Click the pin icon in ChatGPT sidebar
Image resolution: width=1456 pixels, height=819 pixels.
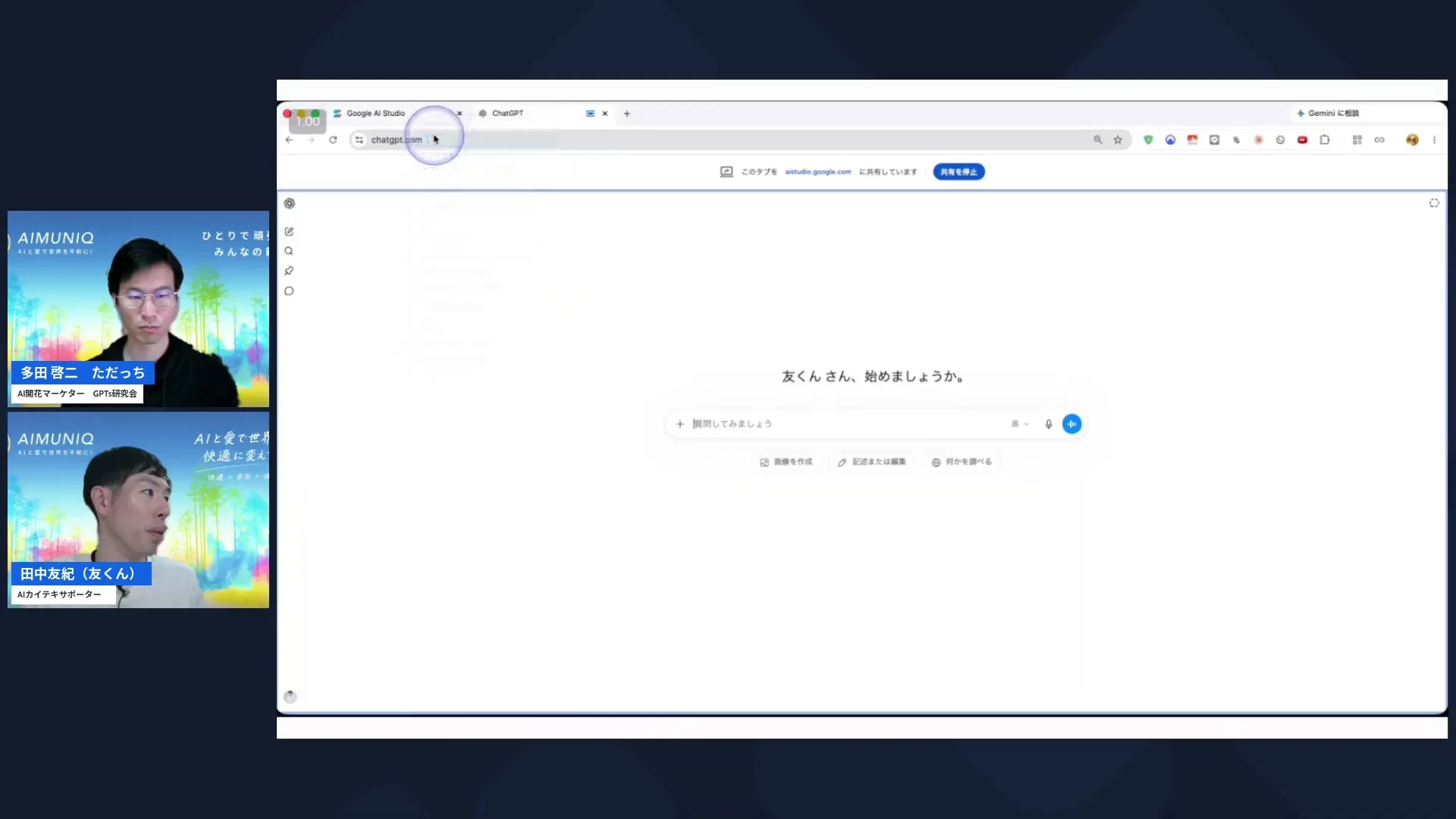pyautogui.click(x=289, y=271)
